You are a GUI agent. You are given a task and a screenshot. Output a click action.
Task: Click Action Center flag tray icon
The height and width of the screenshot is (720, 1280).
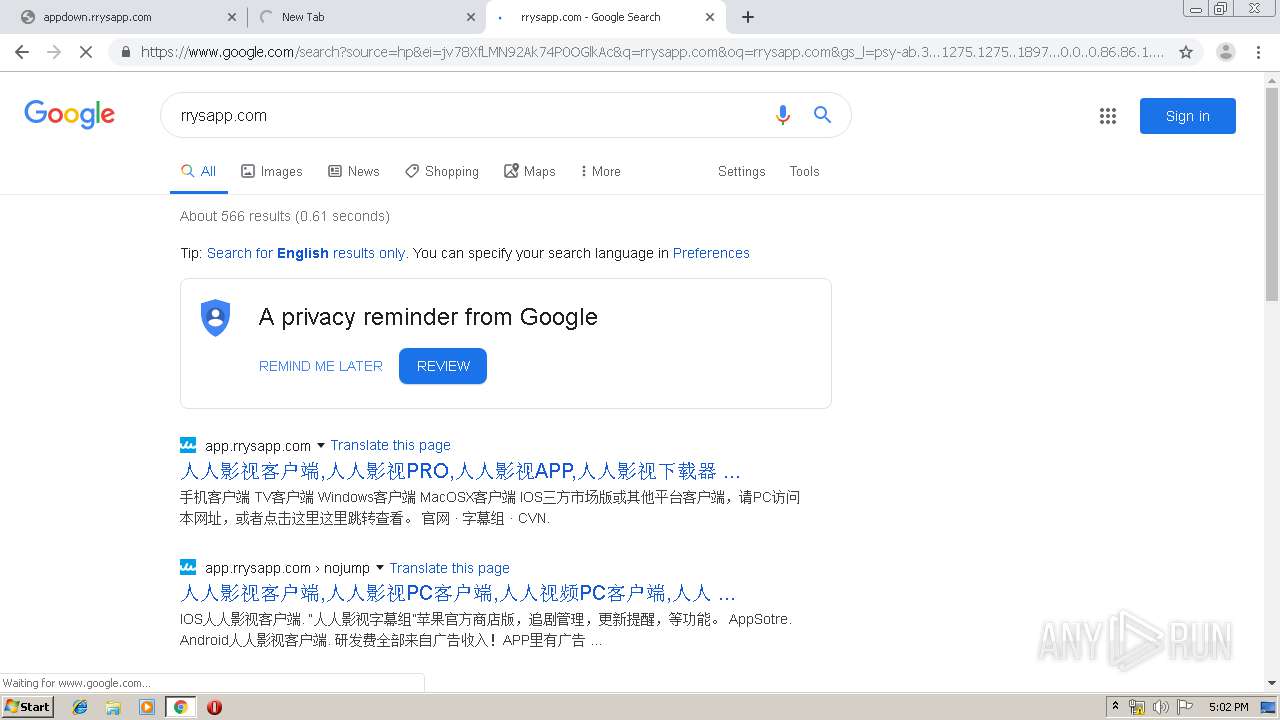coord(1185,707)
